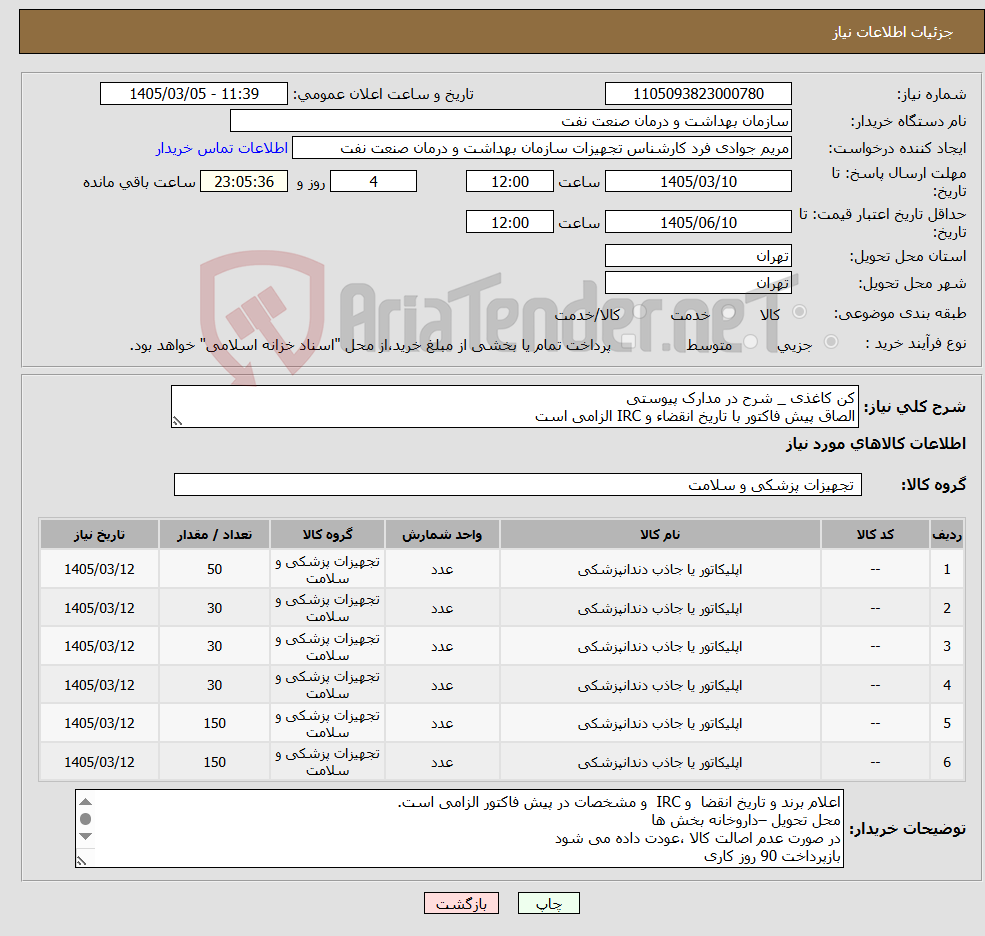Click the کد کالا column header
Screen dimensions: 985x936
pos(875,535)
